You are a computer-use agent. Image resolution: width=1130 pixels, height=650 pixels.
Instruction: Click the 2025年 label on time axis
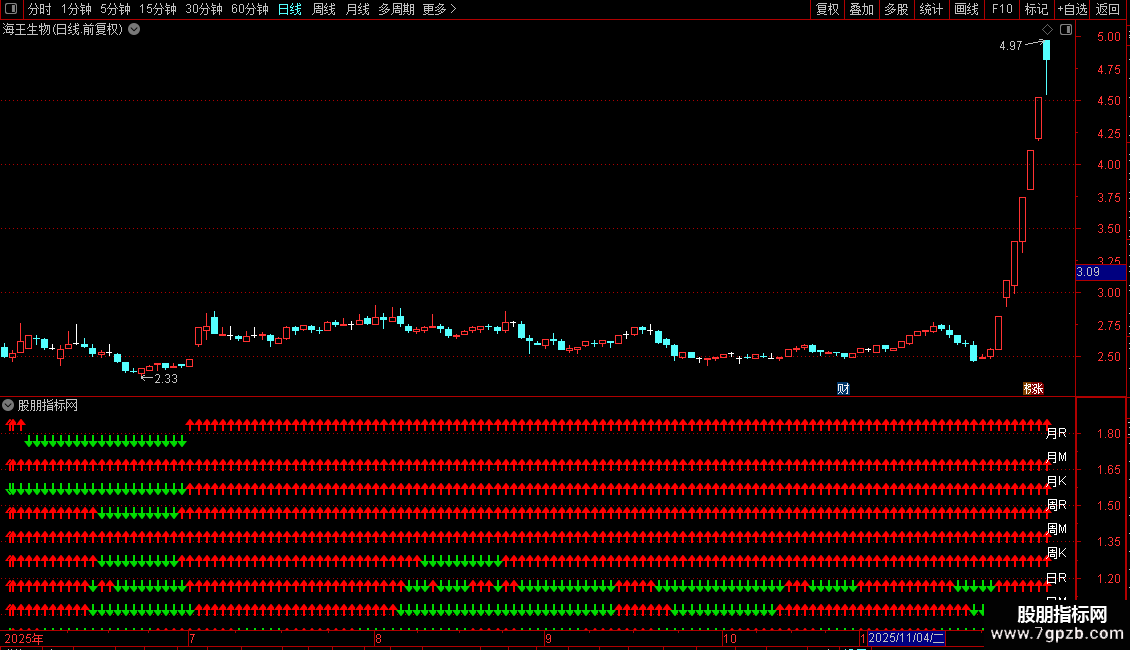(23, 638)
